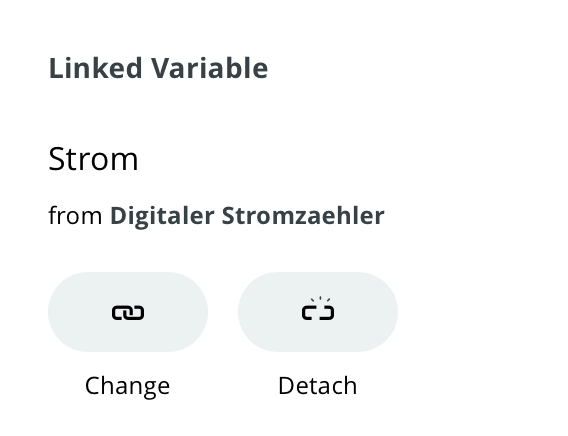Open the Digitaler Stromzaehler device link
Screen dimensions: 568x436
247,216
